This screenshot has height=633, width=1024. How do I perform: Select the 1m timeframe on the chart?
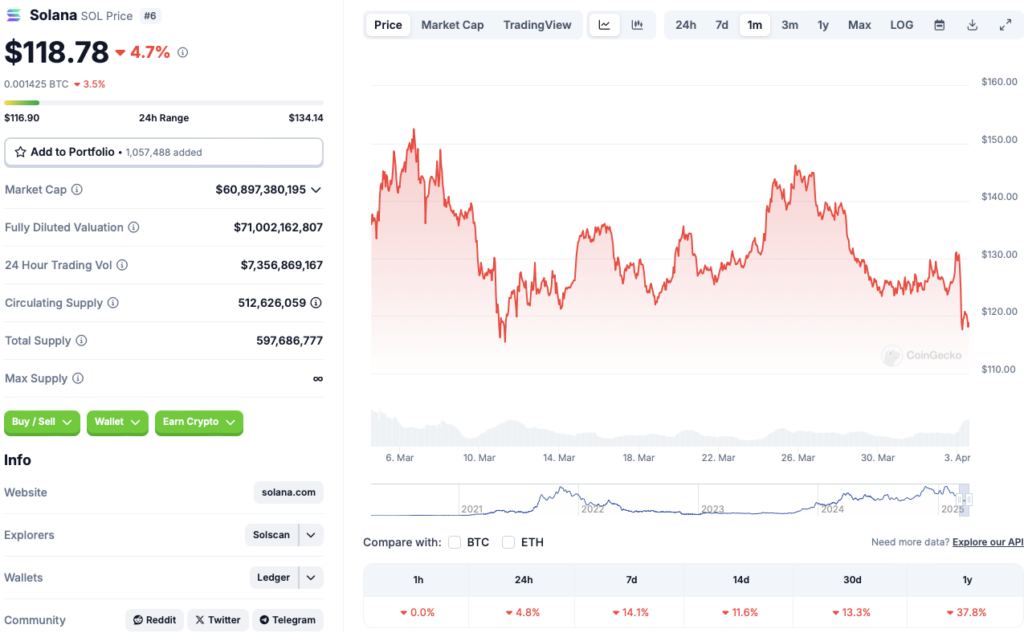point(755,24)
